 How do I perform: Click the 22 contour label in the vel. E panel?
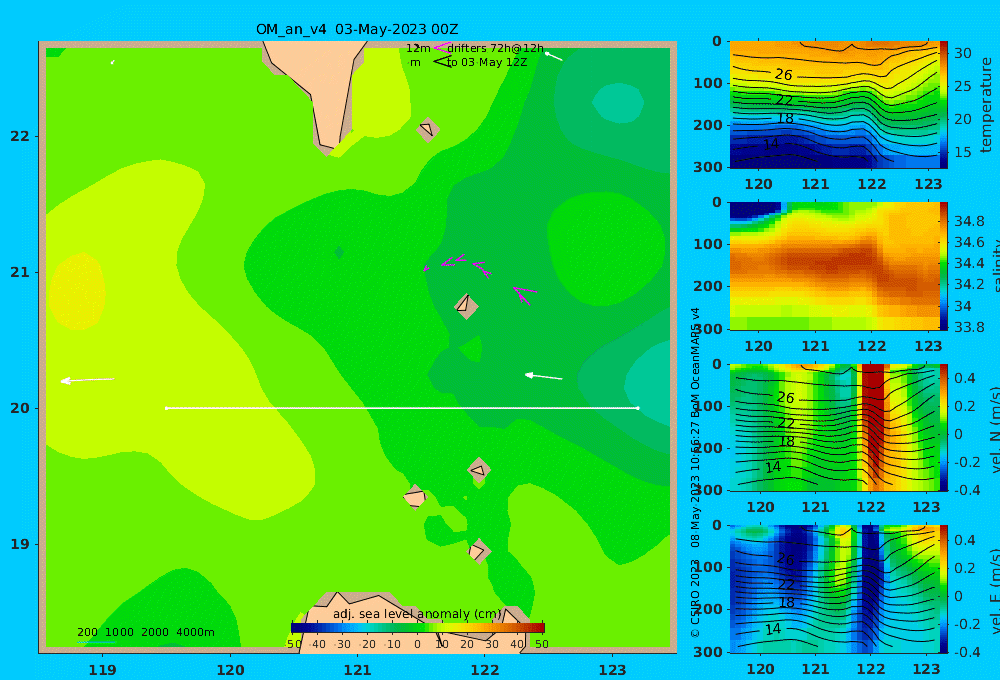(x=786, y=584)
